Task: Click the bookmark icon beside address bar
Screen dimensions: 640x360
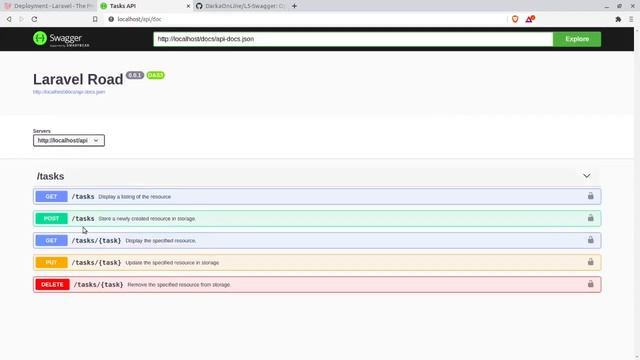Action: pyautogui.click(x=95, y=19)
